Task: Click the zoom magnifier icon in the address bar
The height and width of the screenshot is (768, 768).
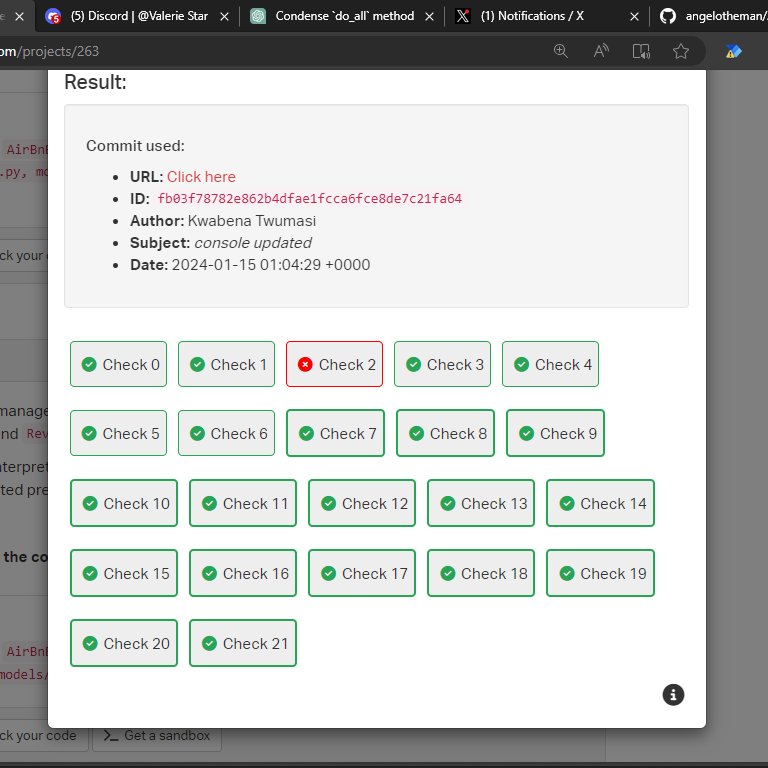Action: [560, 51]
